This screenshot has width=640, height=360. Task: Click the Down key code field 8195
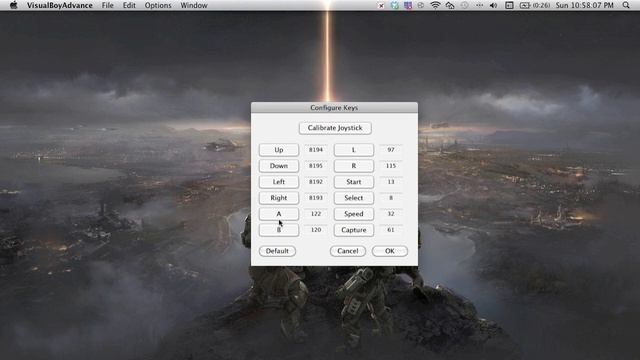coord(316,166)
